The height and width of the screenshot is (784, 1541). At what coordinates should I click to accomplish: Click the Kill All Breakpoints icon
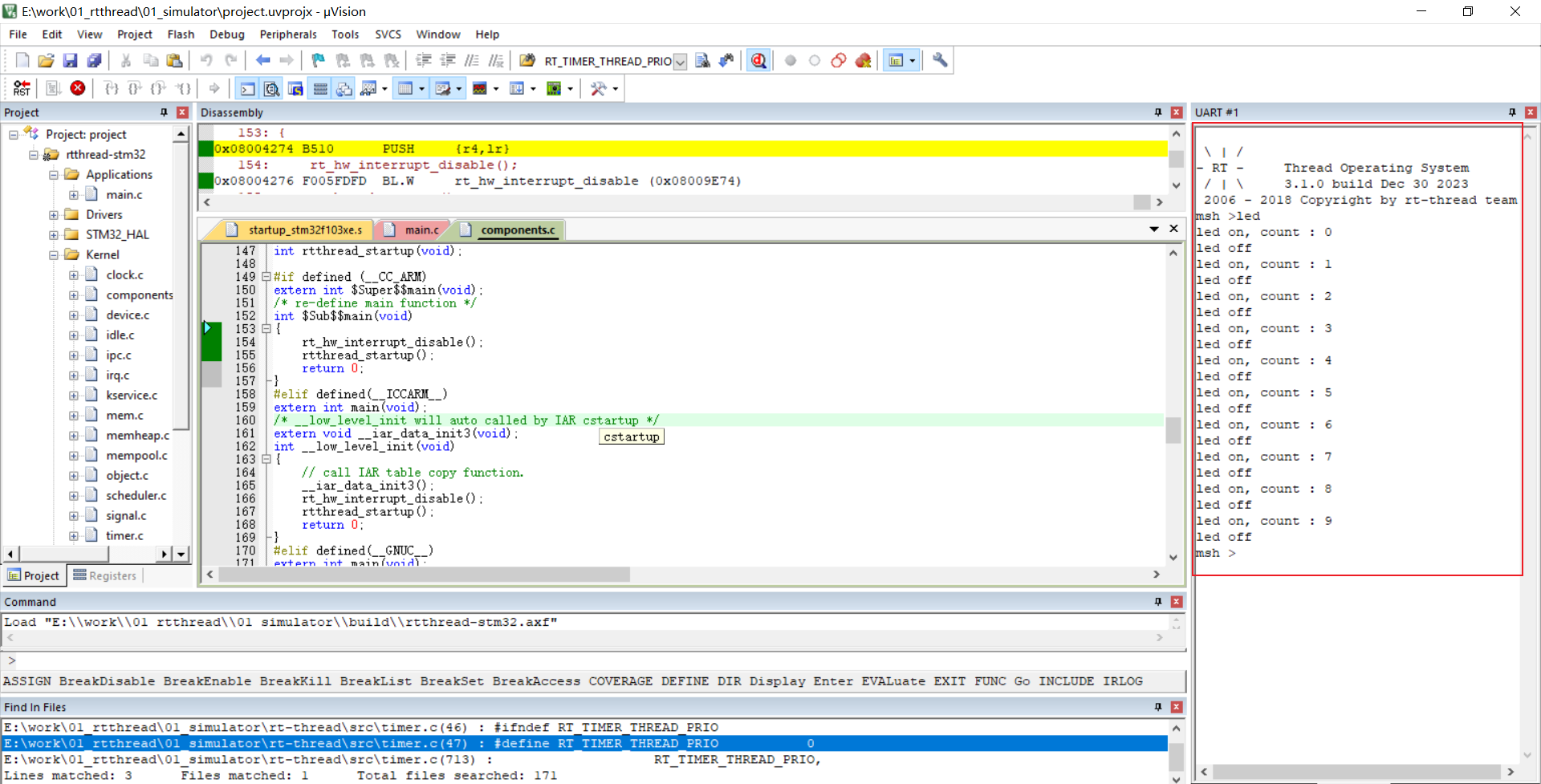[x=863, y=61]
